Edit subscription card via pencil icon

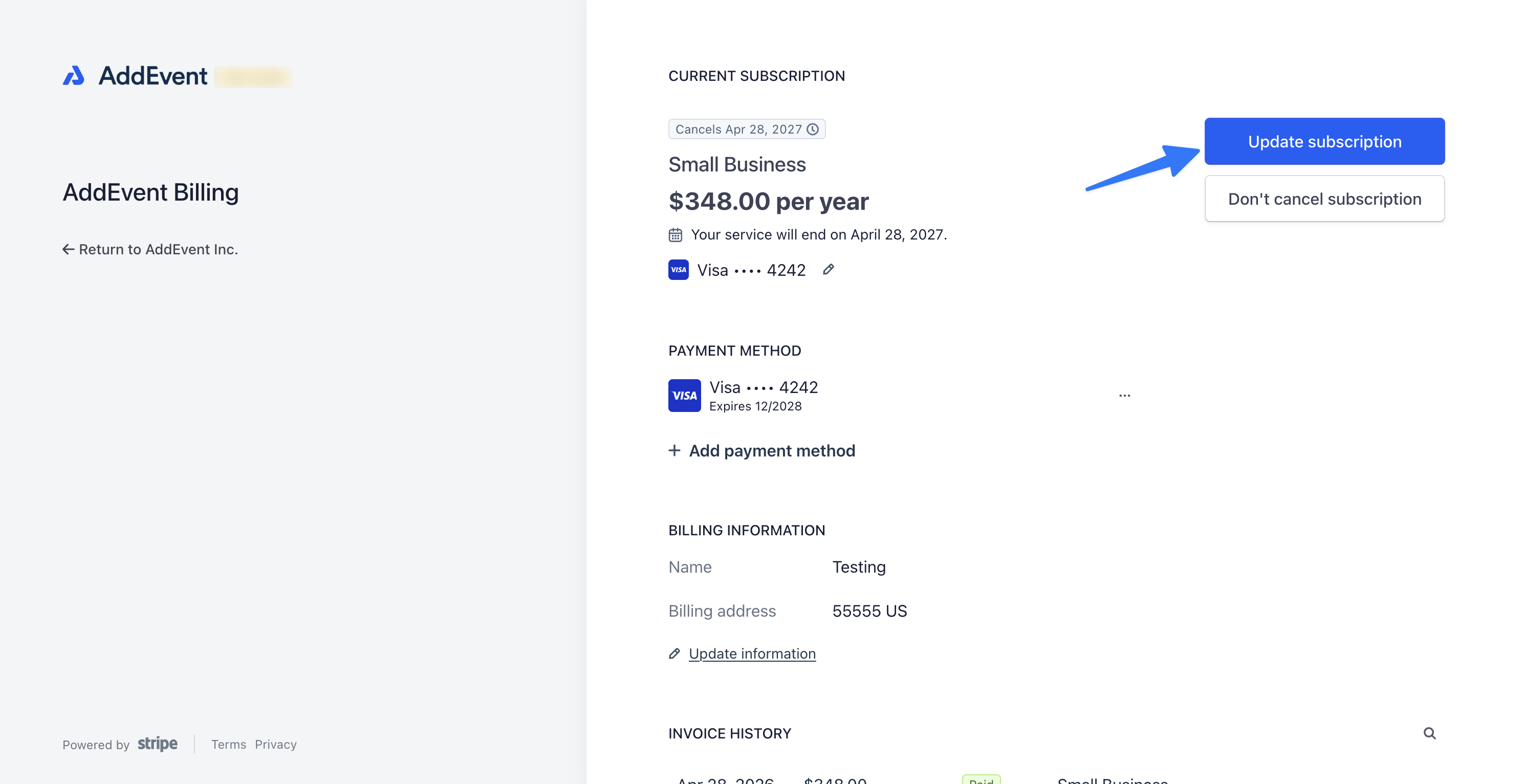pos(828,269)
